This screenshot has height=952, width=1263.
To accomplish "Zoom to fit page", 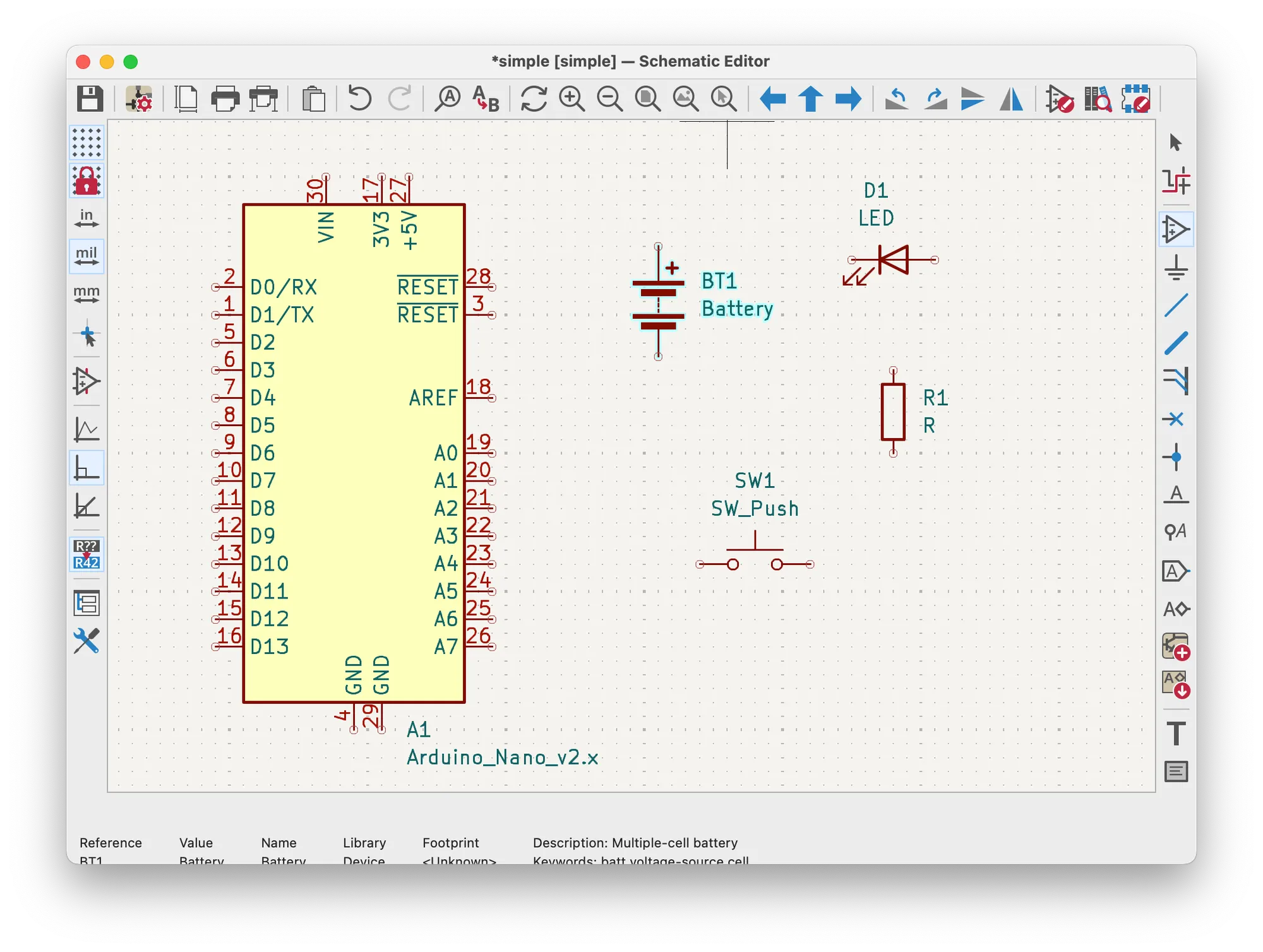I will tap(647, 99).
